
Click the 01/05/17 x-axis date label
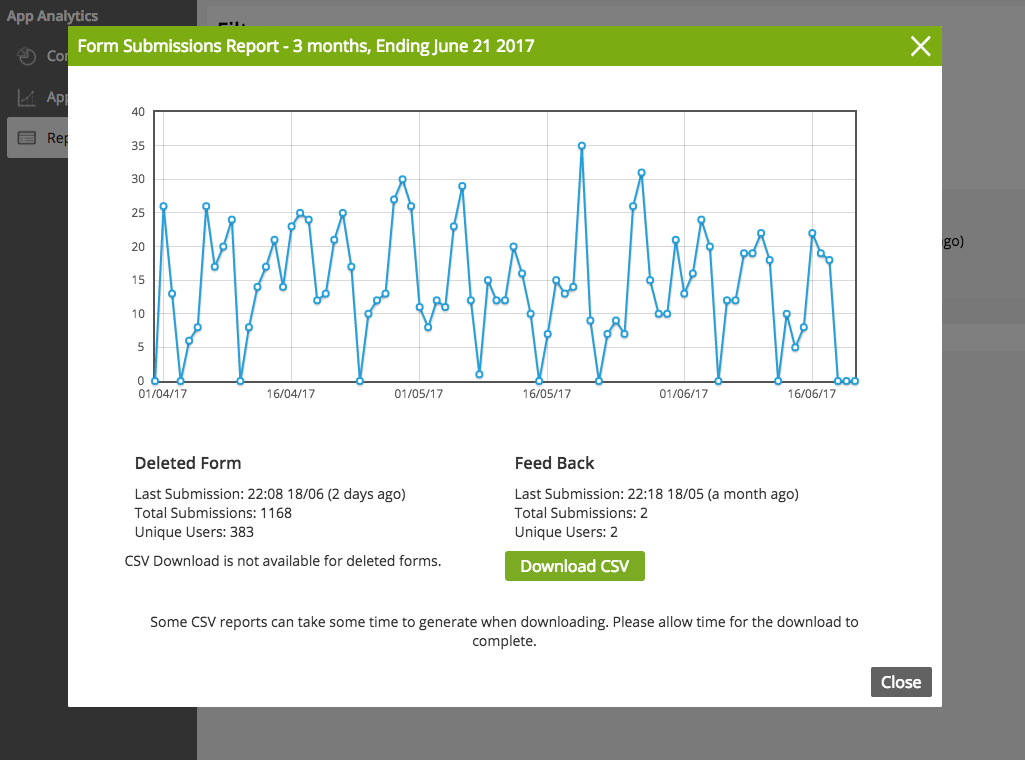tap(419, 394)
